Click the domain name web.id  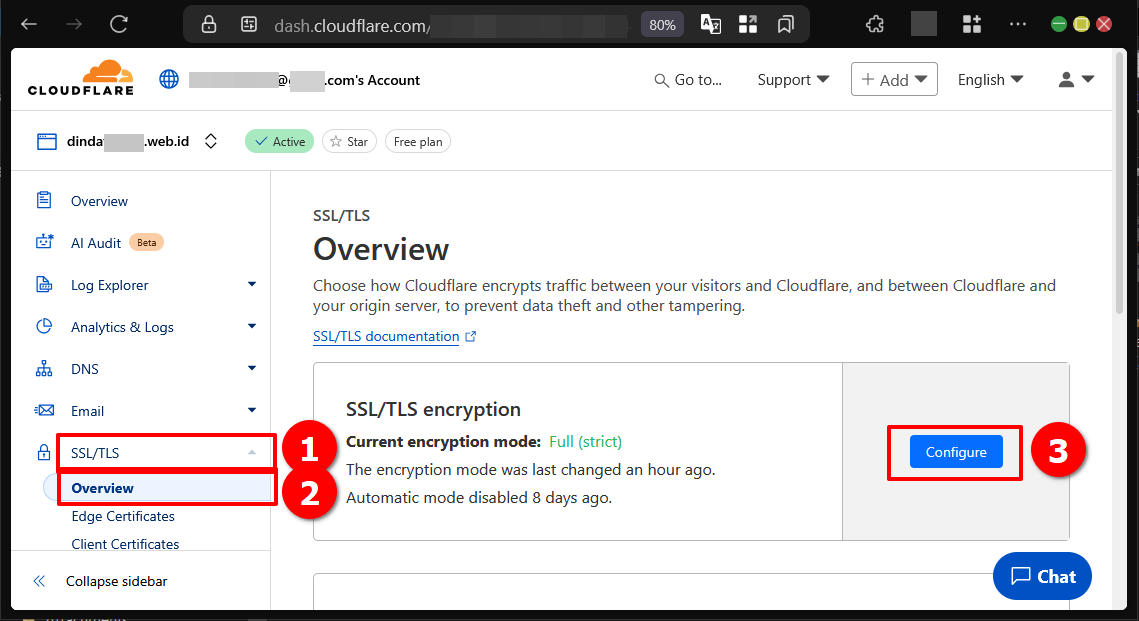(x=128, y=142)
